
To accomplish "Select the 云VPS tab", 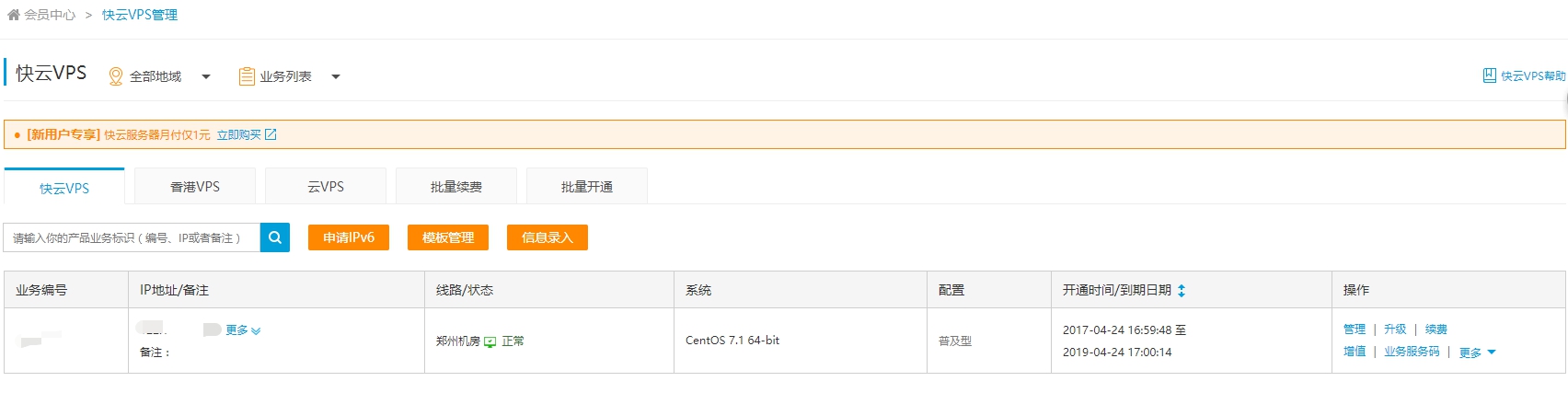I will coord(326,187).
